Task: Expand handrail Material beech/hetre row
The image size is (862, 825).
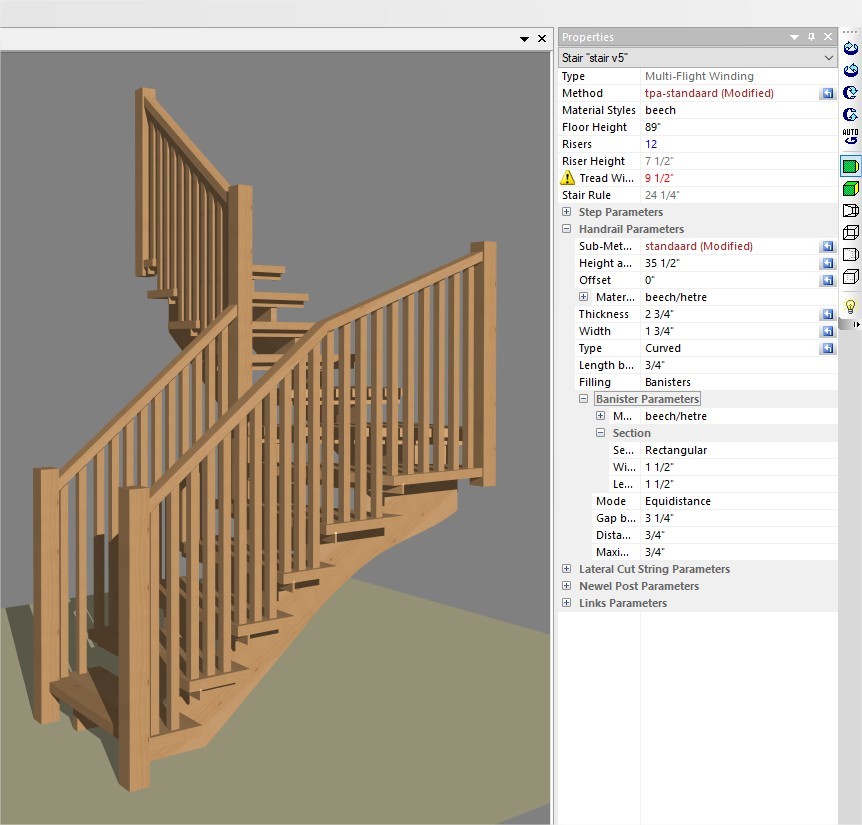Action: pos(583,297)
